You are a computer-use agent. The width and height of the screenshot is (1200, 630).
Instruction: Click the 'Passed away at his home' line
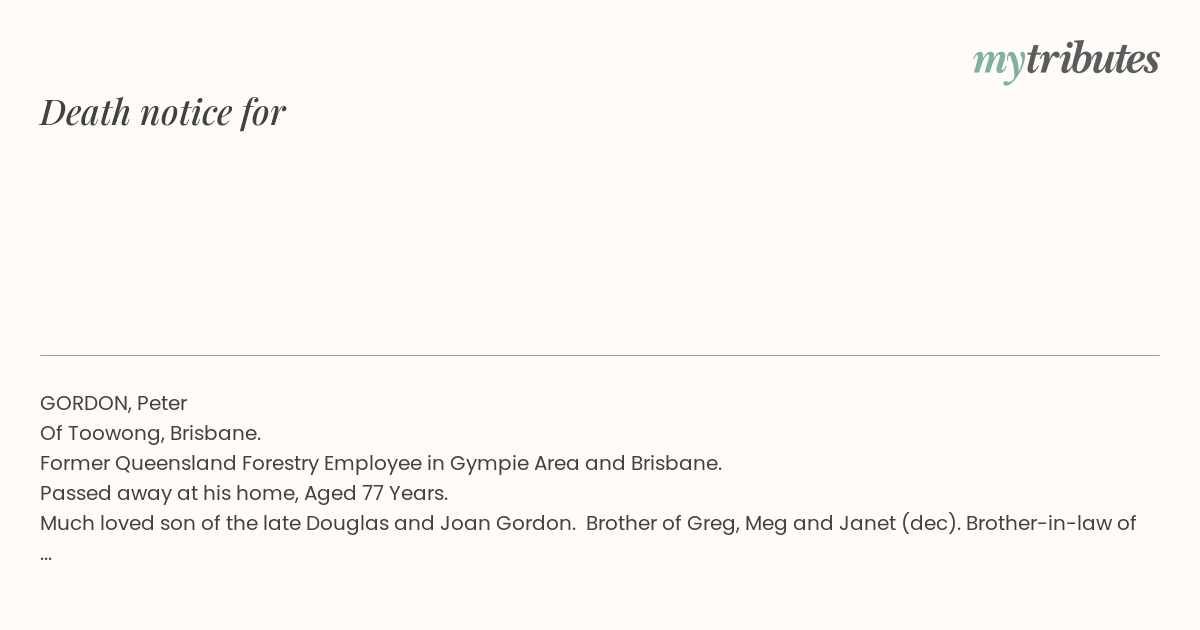tap(244, 493)
